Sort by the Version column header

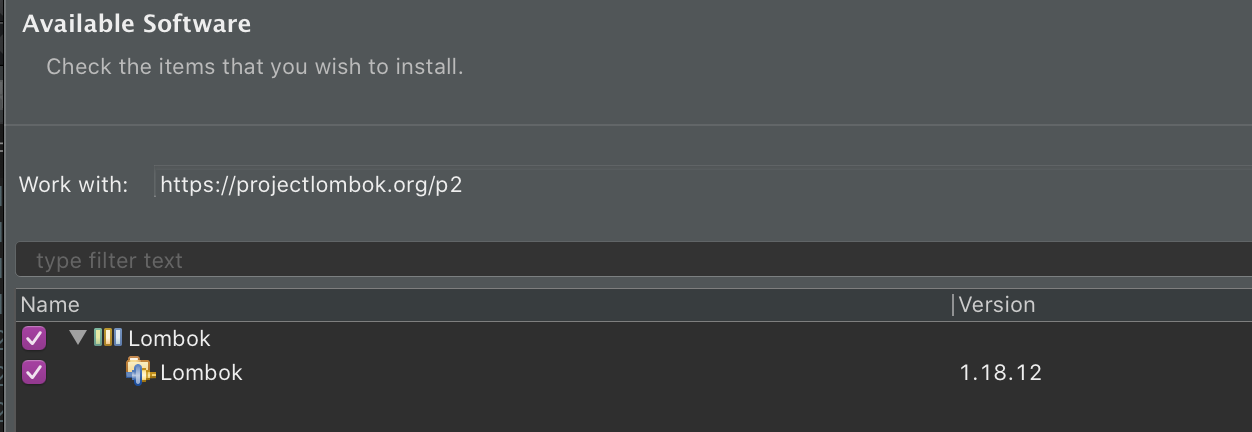(997, 305)
